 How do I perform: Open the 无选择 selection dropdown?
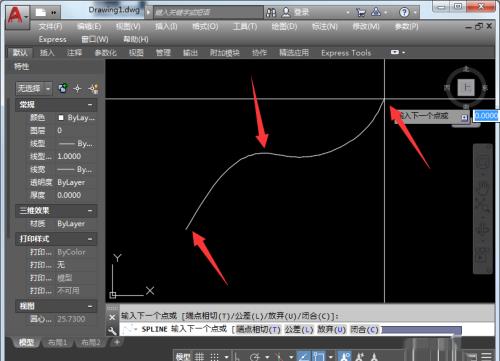pyautogui.click(x=34, y=89)
